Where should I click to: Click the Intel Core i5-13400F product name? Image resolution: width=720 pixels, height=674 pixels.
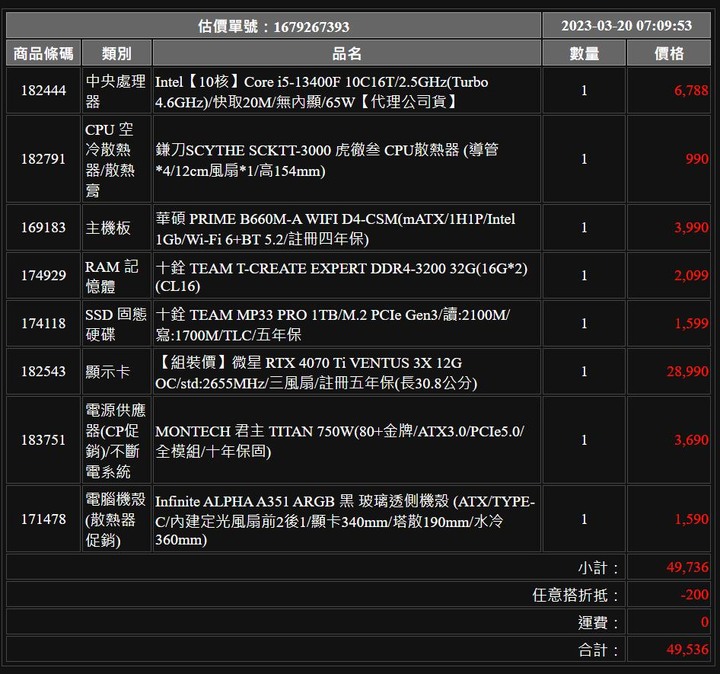321,91
